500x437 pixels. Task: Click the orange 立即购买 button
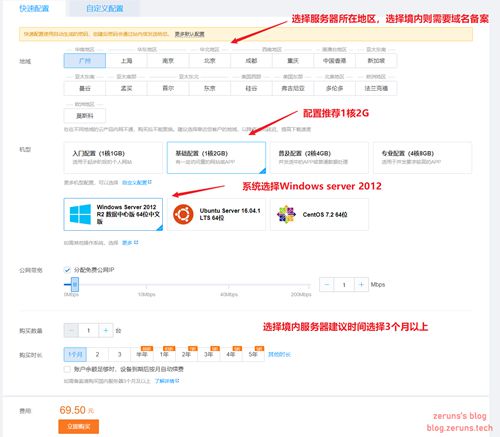click(78, 426)
